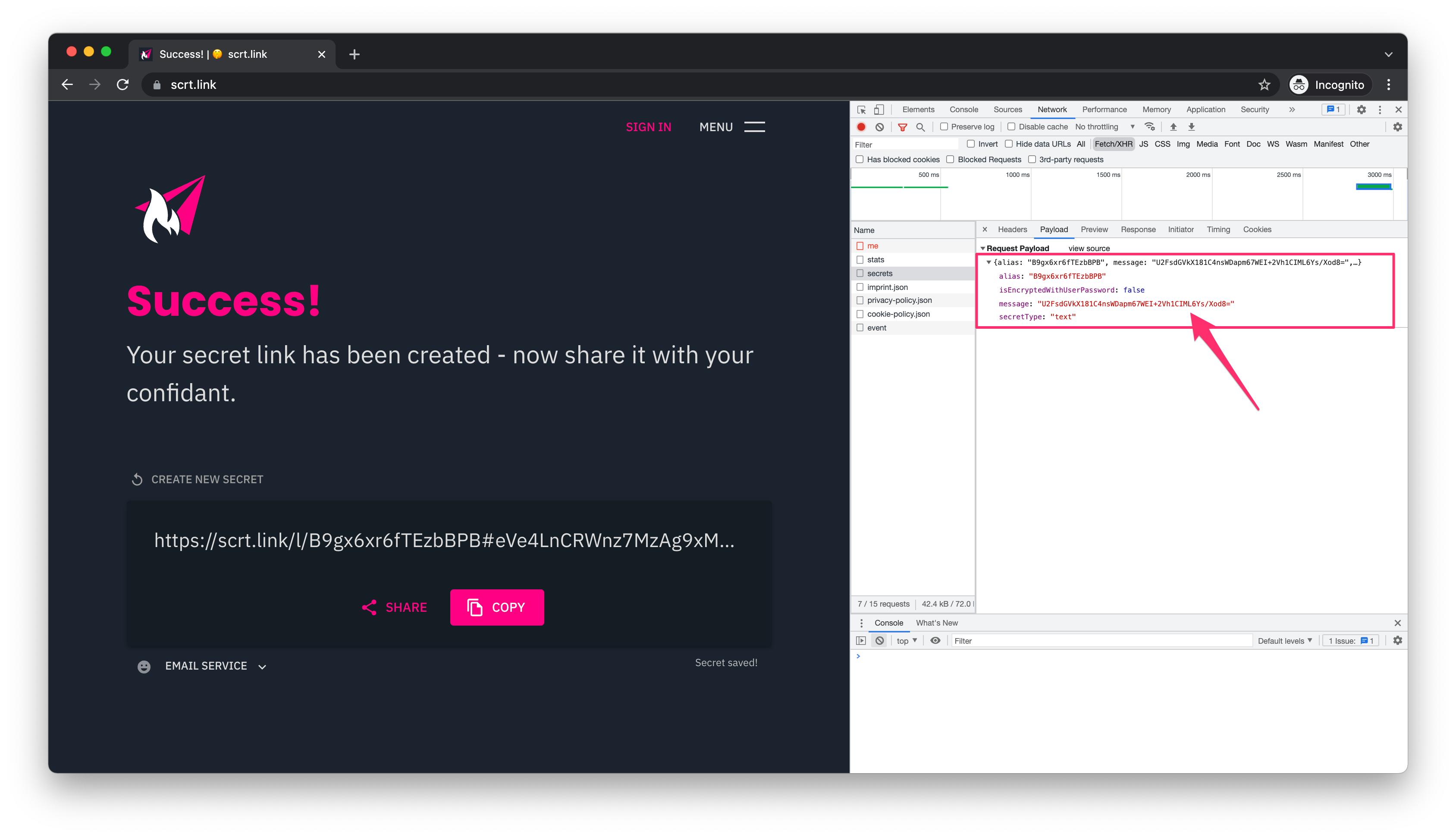The height and width of the screenshot is (837, 1456).
Task: Open network conditions wifi icon
Action: pos(1149,126)
